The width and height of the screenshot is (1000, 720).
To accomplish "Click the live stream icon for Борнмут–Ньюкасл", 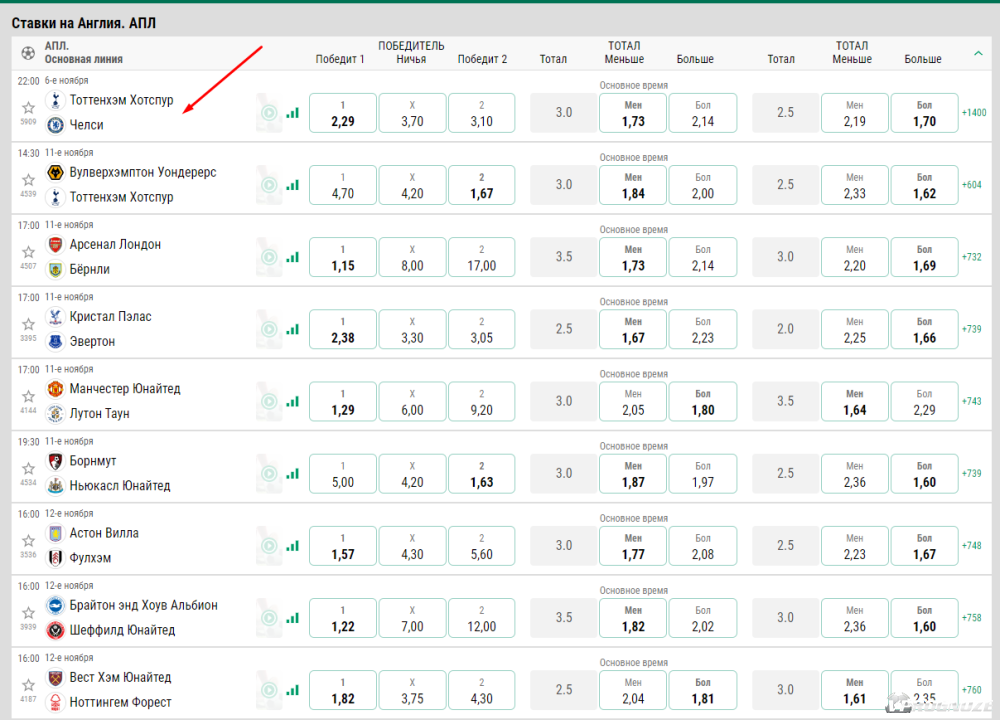I will (x=269, y=473).
